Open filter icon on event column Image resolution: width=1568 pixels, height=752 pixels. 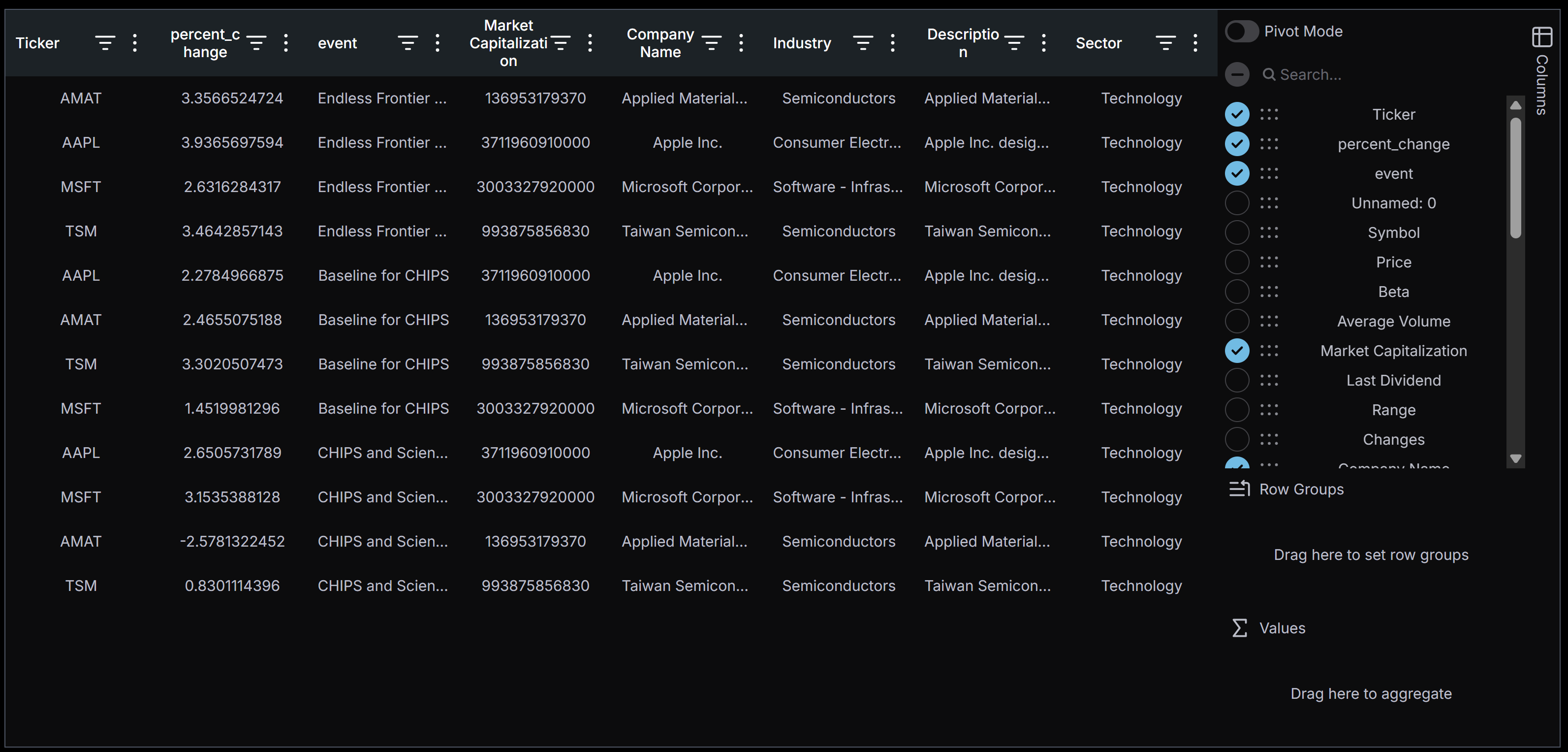pyautogui.click(x=407, y=43)
